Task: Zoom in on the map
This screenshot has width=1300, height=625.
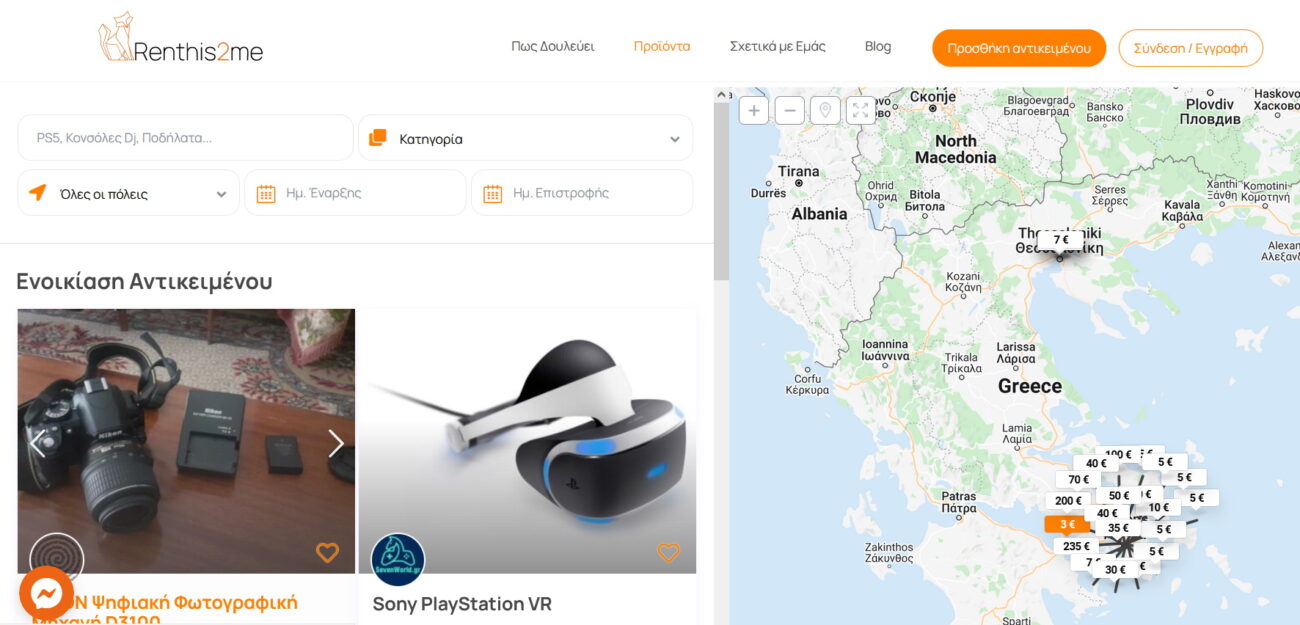Action: pyautogui.click(x=754, y=110)
